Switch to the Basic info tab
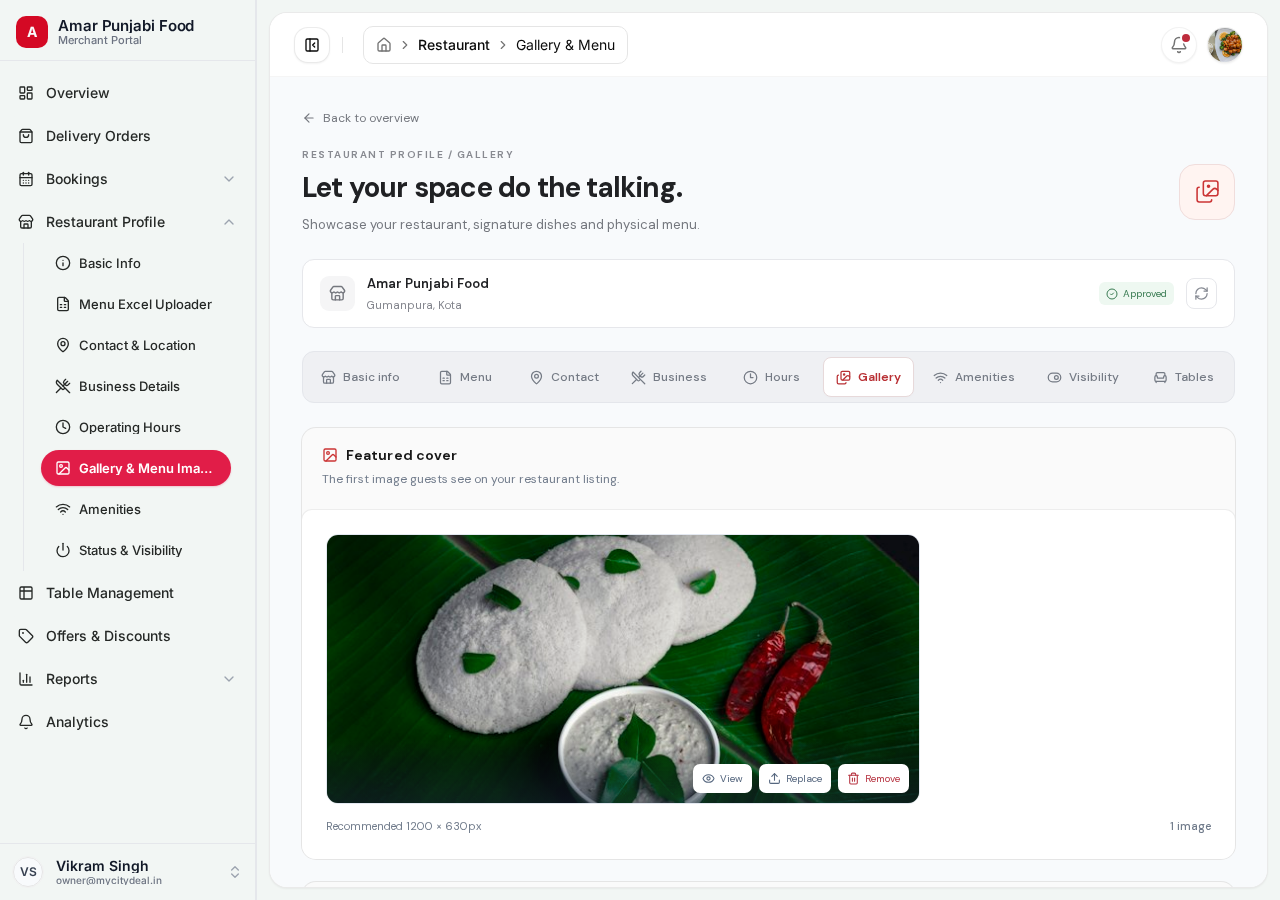This screenshot has height=900, width=1280. (x=360, y=377)
